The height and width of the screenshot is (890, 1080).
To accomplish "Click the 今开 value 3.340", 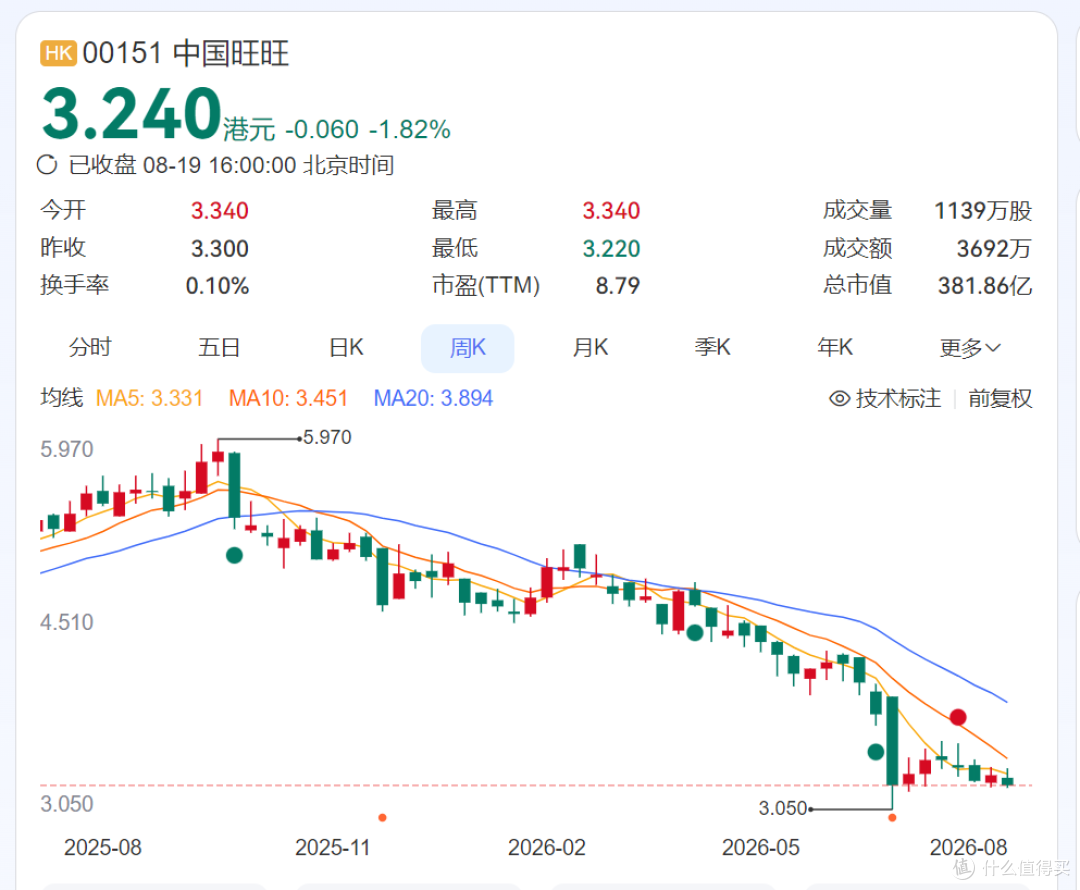I will point(220,211).
